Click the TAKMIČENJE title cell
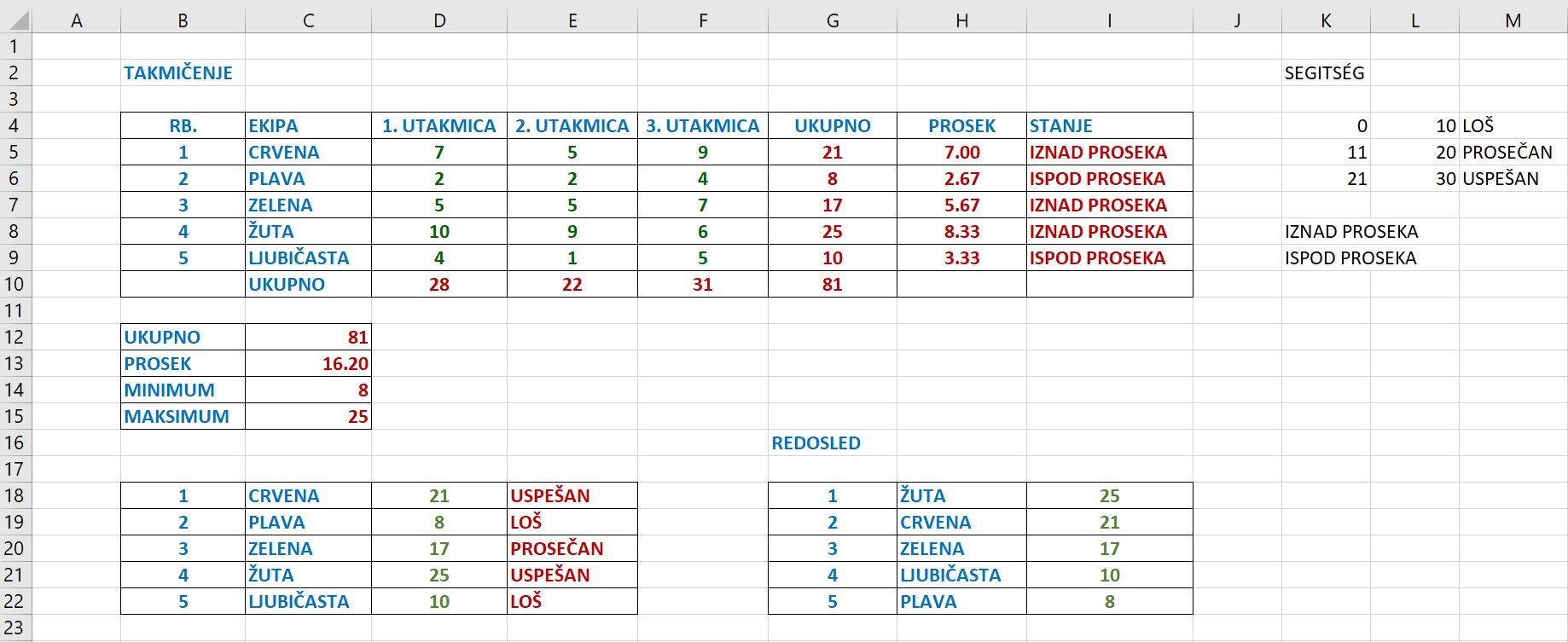 pyautogui.click(x=178, y=73)
